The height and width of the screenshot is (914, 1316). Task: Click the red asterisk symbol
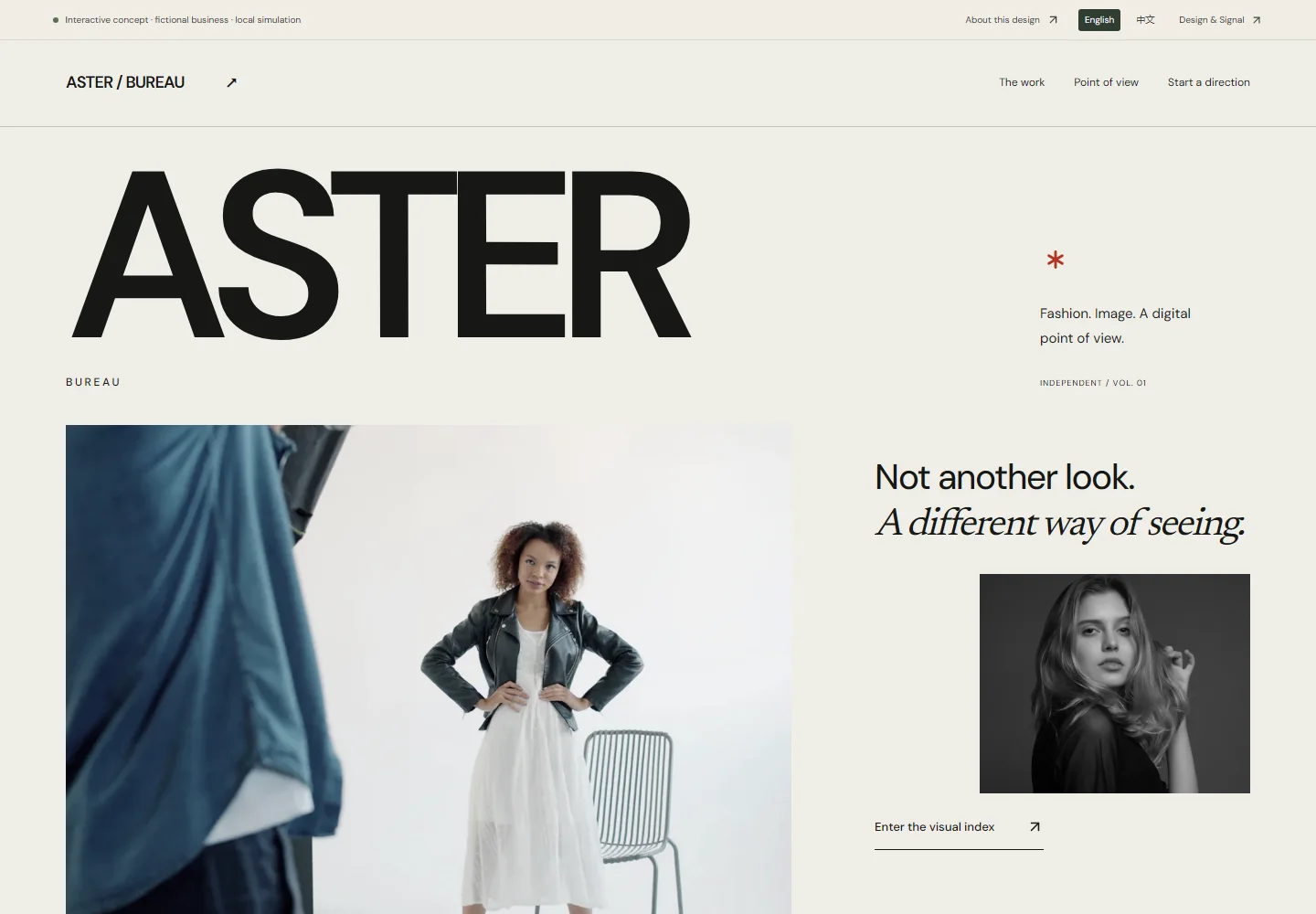(x=1056, y=260)
